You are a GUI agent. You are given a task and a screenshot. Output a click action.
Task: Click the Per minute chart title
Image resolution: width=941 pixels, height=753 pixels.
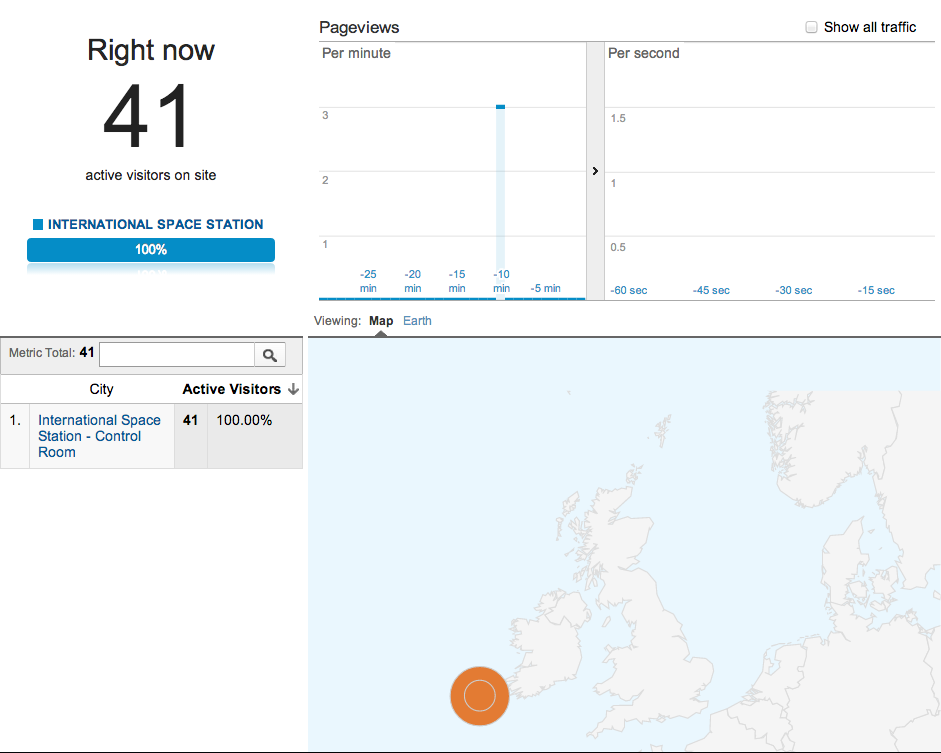[x=356, y=53]
